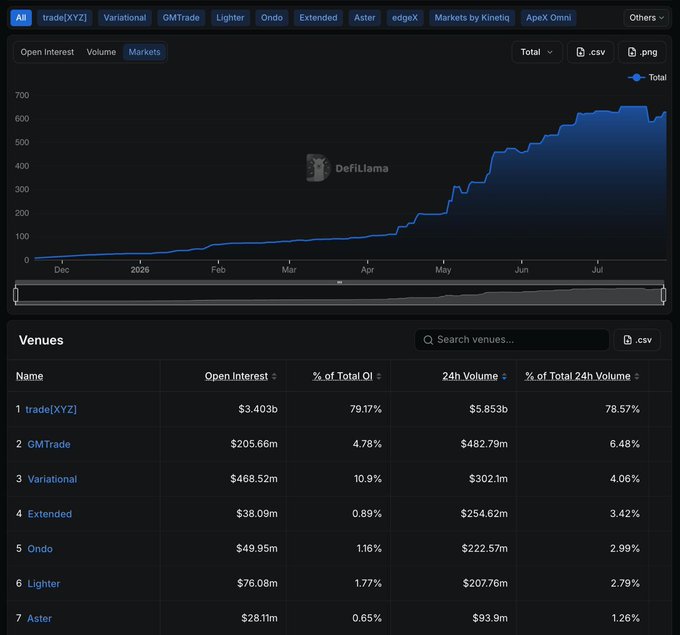
Task: Click the Total dropdown chevron
Action: 550,52
